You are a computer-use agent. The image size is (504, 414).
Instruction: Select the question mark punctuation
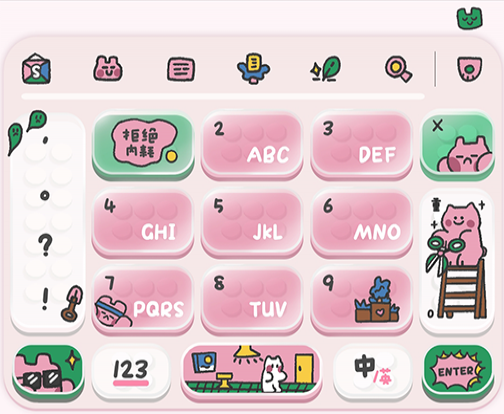tap(45, 245)
